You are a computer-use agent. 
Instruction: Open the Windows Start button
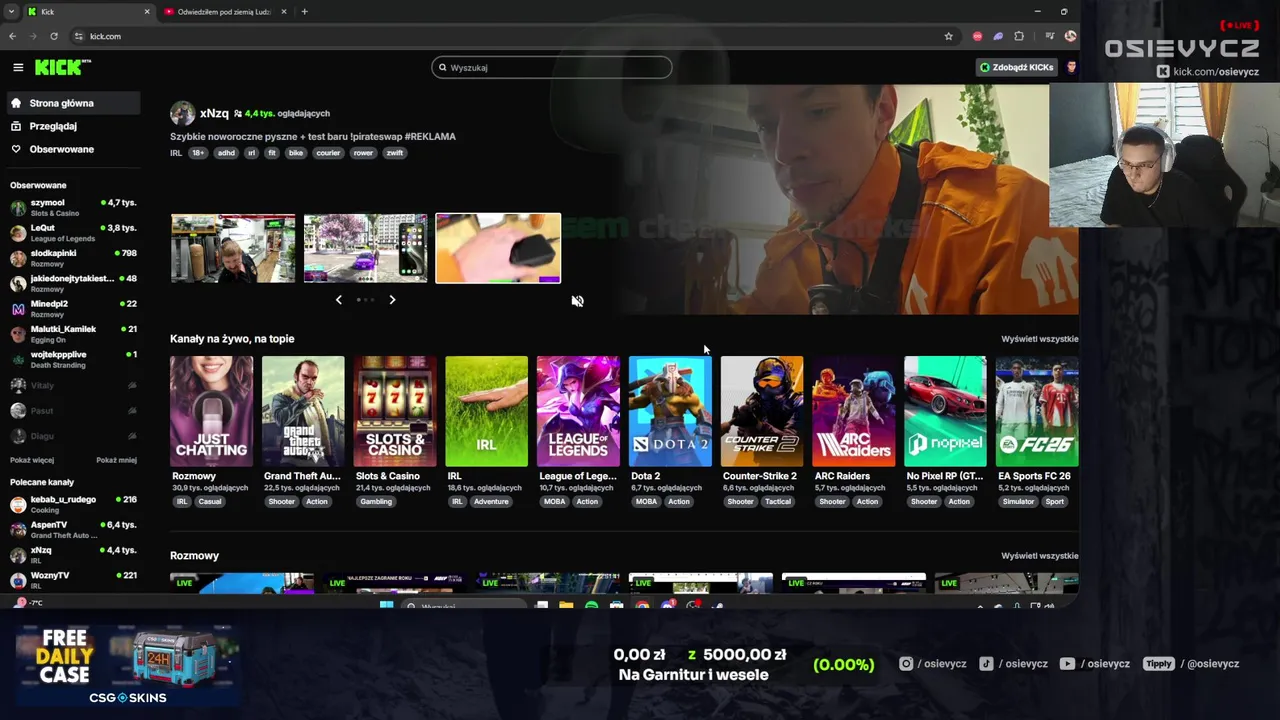387,605
